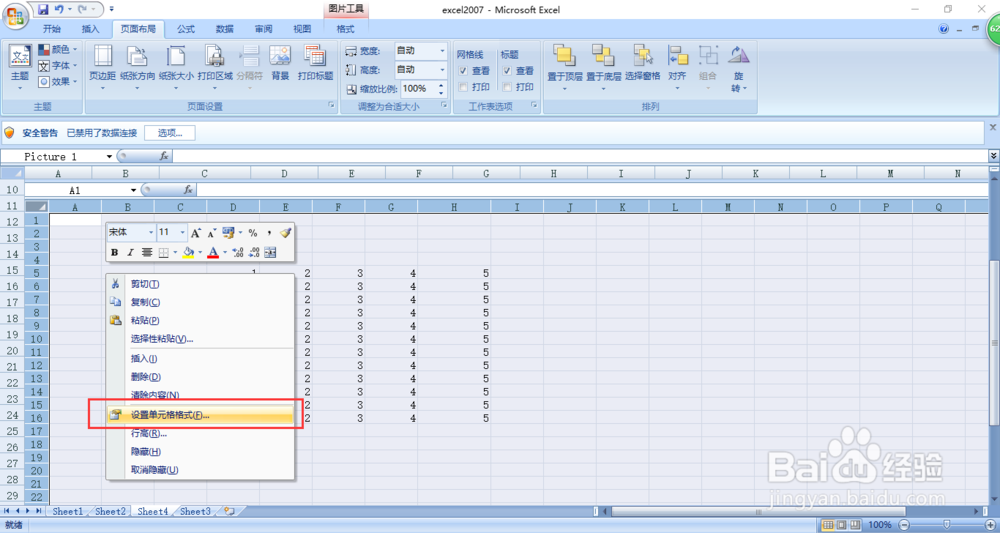
Task: Click security warning Options (选项...) button
Action: 170,133
